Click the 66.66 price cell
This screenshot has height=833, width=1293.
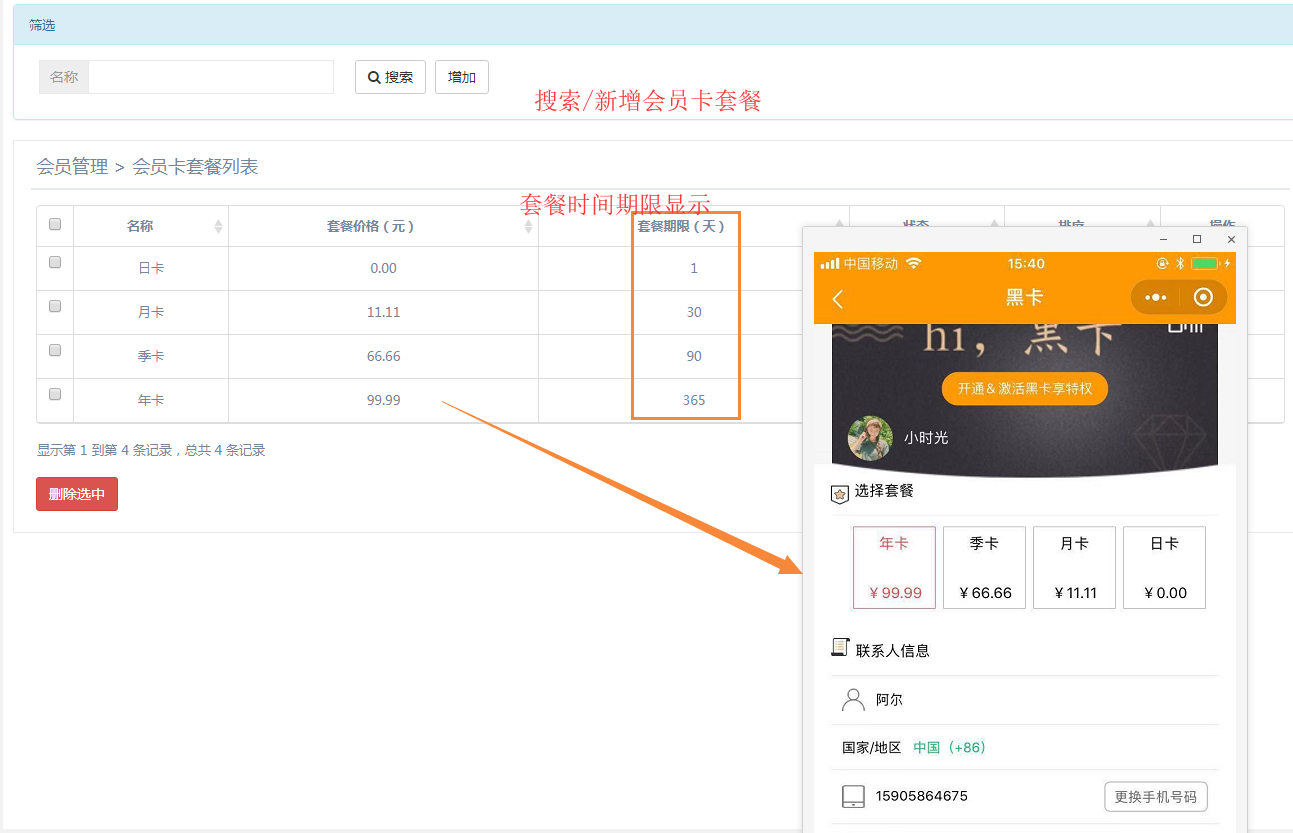383,356
